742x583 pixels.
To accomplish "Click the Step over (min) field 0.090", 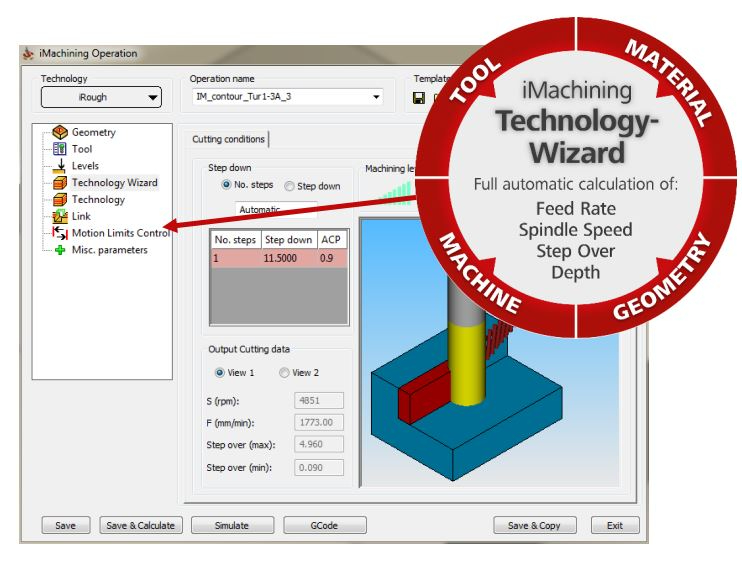I will (x=319, y=468).
